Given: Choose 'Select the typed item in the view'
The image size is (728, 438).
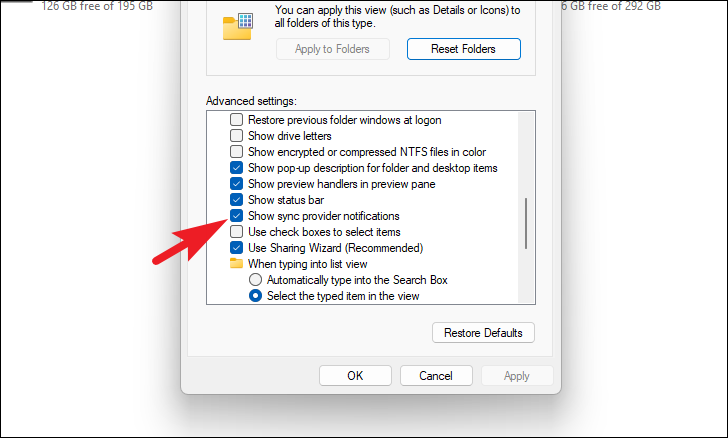Looking at the screenshot, I should click(x=255, y=295).
